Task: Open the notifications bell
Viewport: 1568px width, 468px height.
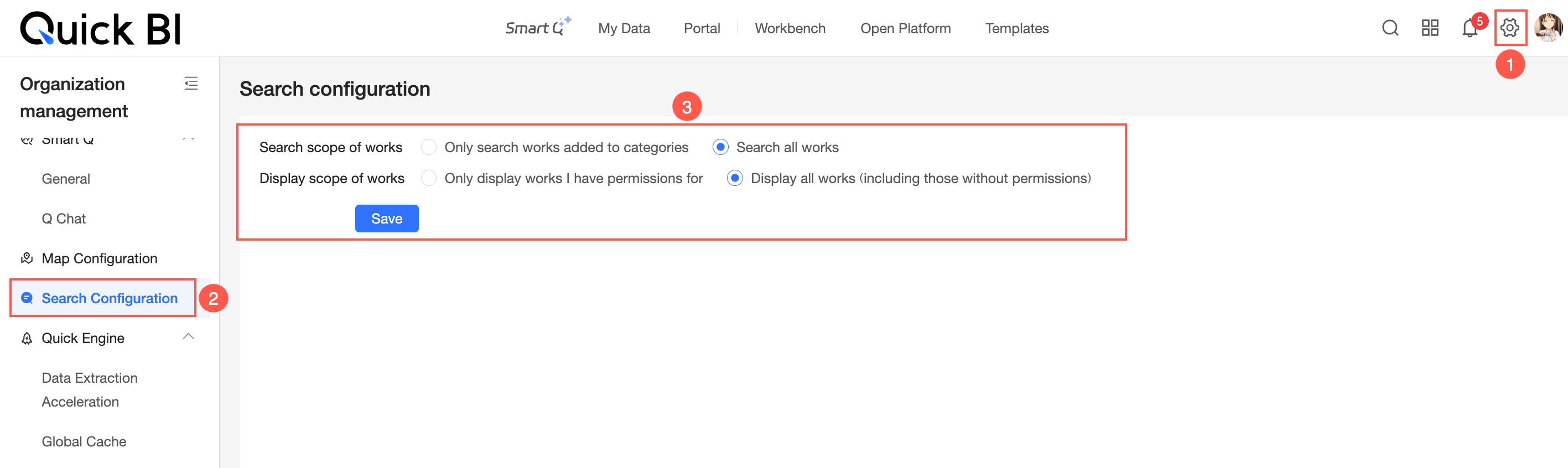Action: coord(1470,28)
